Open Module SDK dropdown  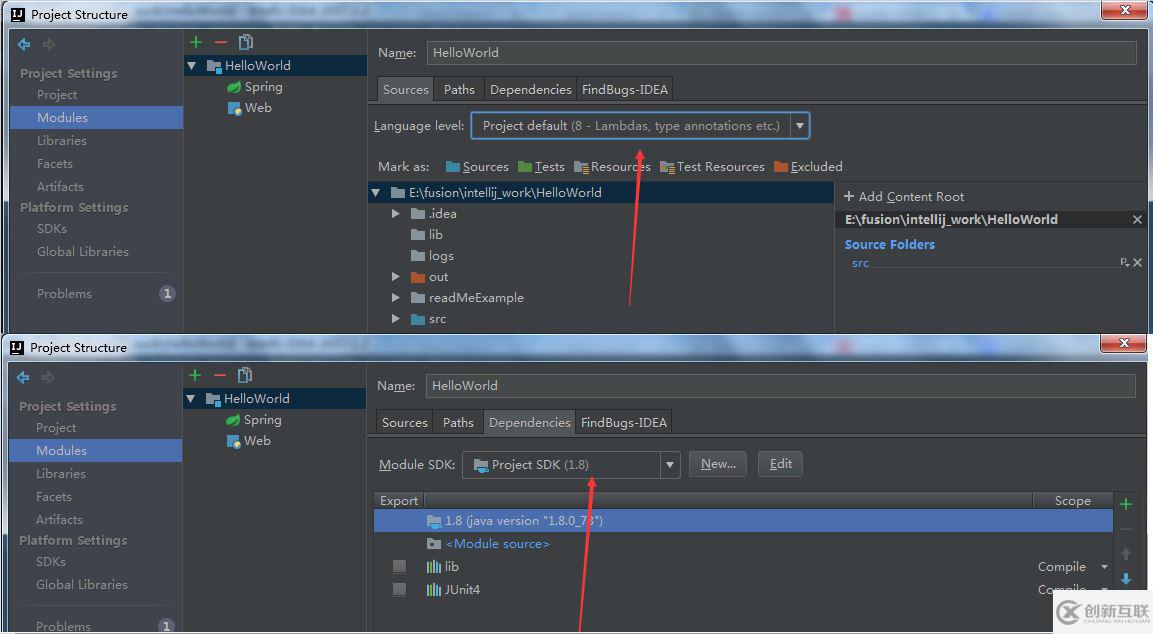click(x=670, y=465)
